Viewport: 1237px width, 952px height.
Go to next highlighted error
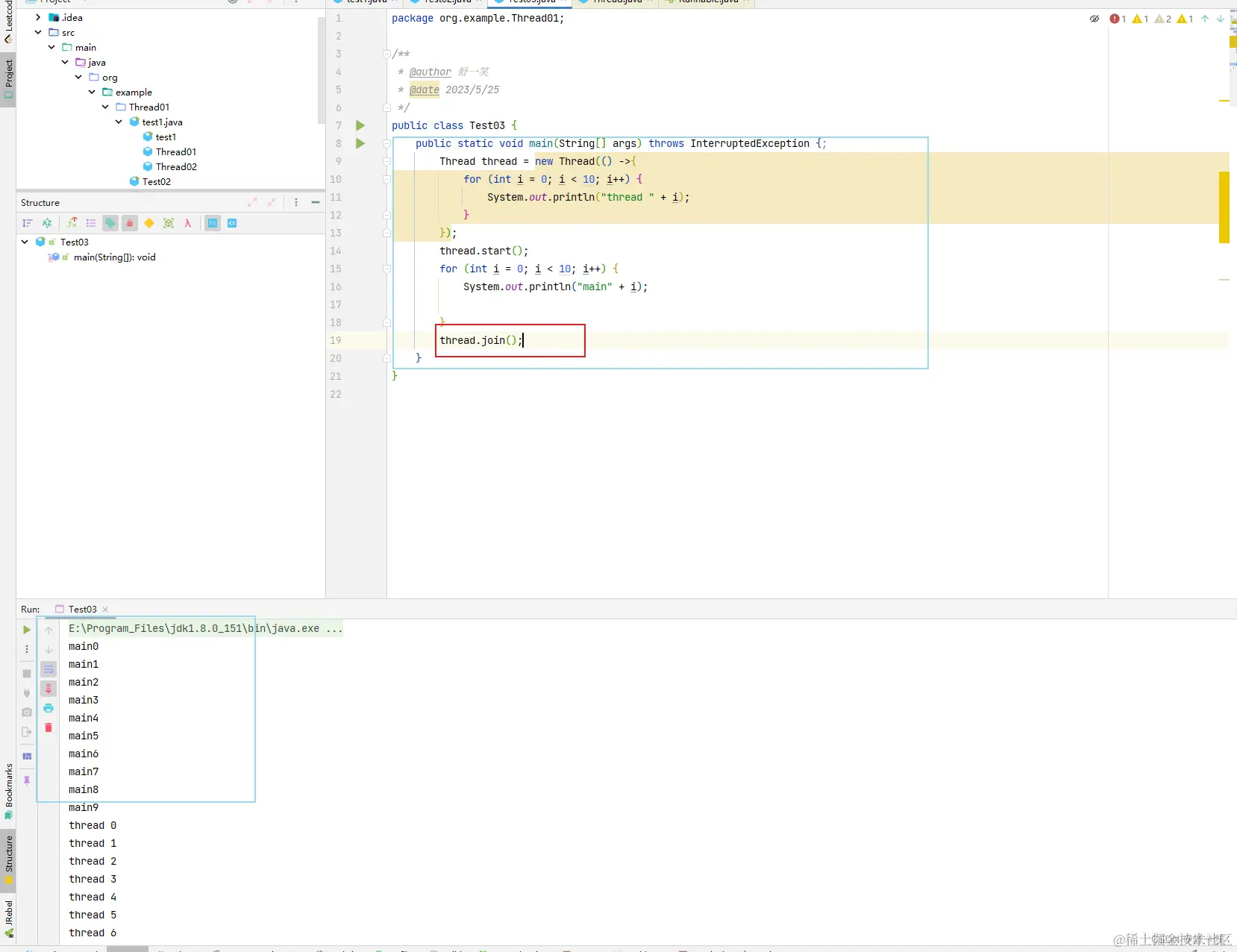click(x=1221, y=19)
